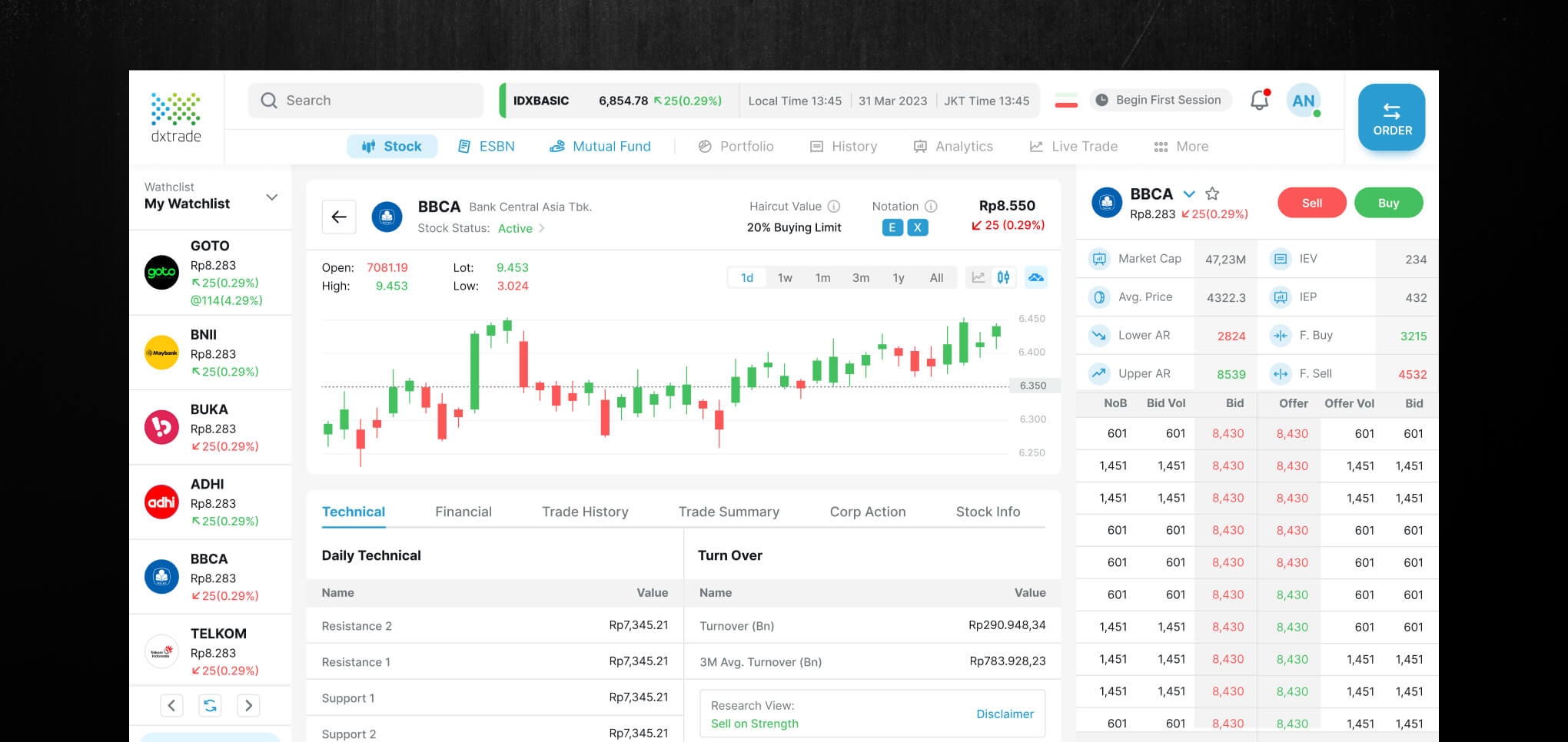Image resolution: width=1568 pixels, height=742 pixels.
Task: Click in the Search field
Action: (x=366, y=101)
